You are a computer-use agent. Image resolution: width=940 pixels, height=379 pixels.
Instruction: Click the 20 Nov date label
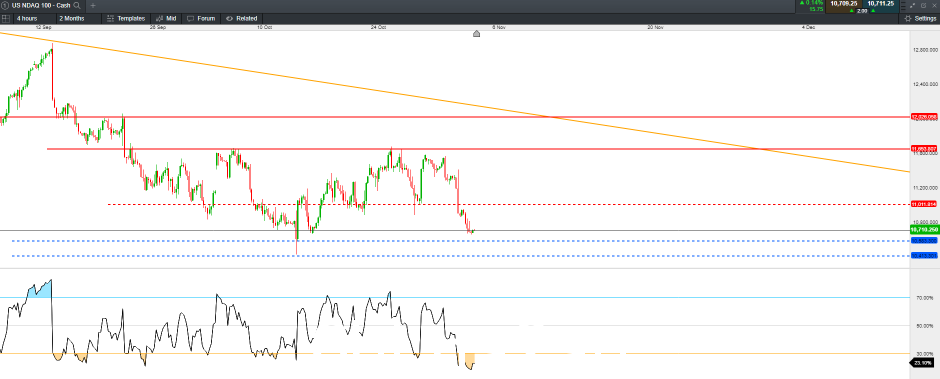tap(655, 27)
